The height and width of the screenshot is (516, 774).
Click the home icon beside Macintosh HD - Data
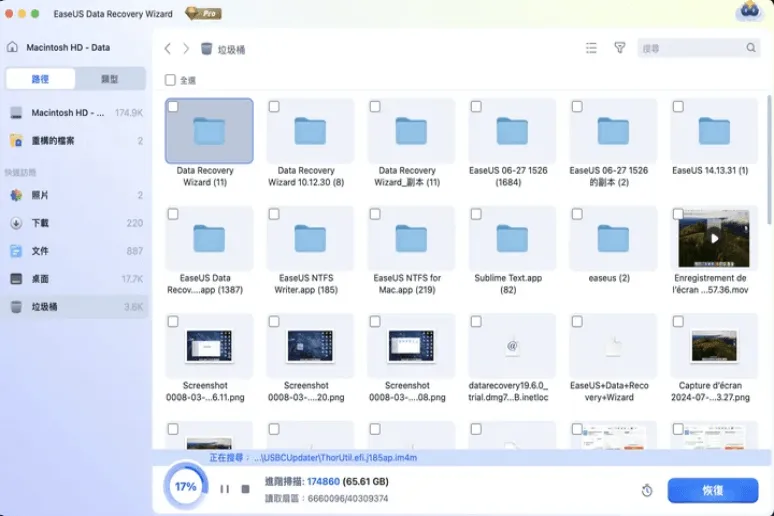point(13,47)
